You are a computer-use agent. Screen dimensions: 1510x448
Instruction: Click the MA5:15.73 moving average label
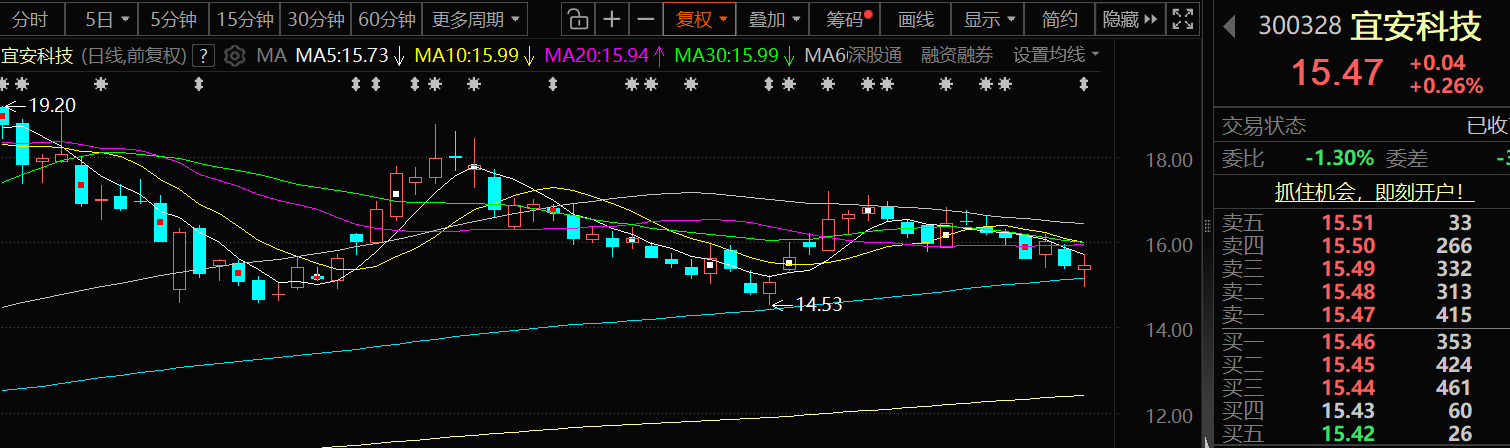click(x=341, y=55)
